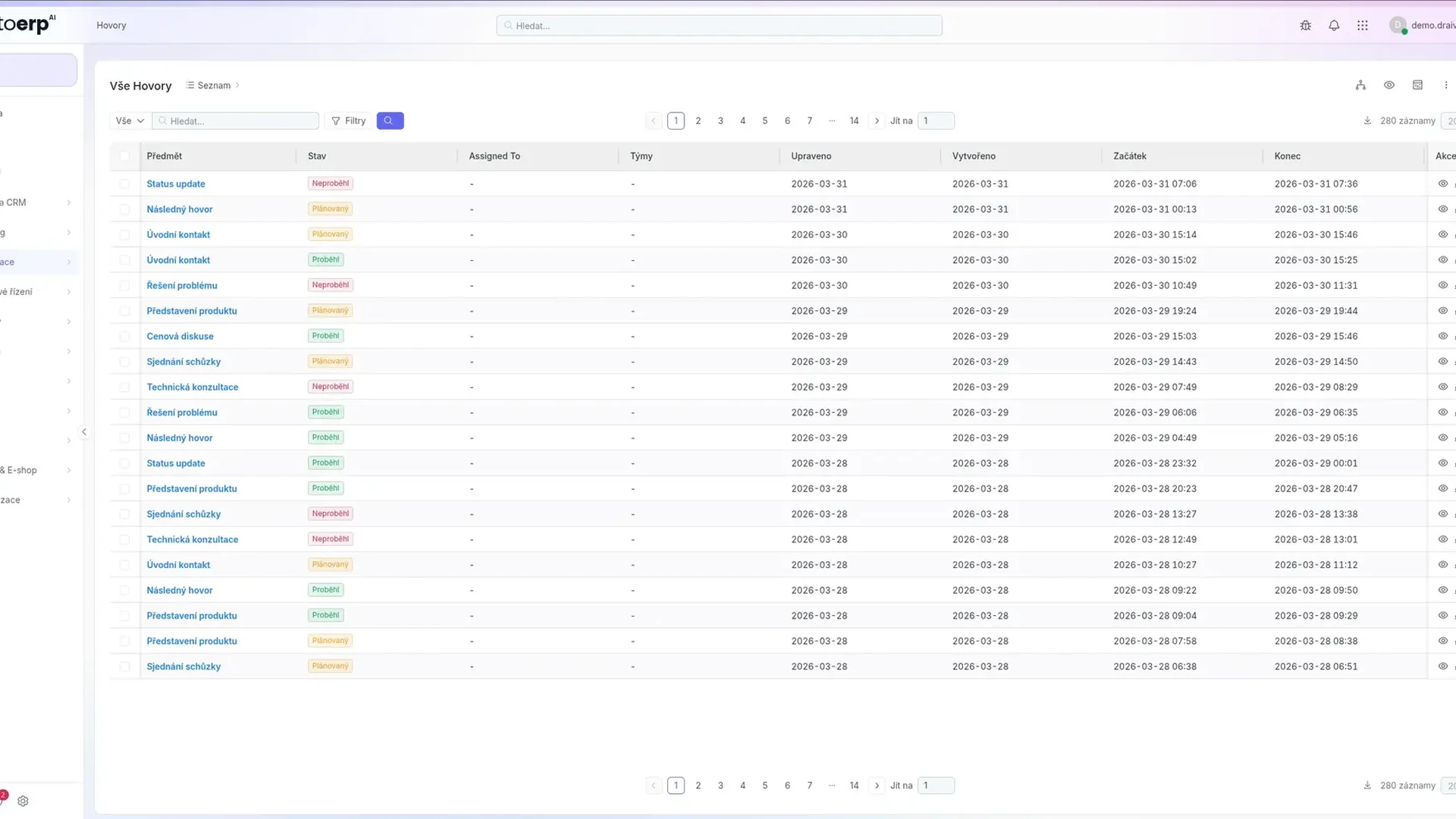Go to next page using top arrow
Viewport: 1456px width, 819px height.
pyautogui.click(x=877, y=121)
